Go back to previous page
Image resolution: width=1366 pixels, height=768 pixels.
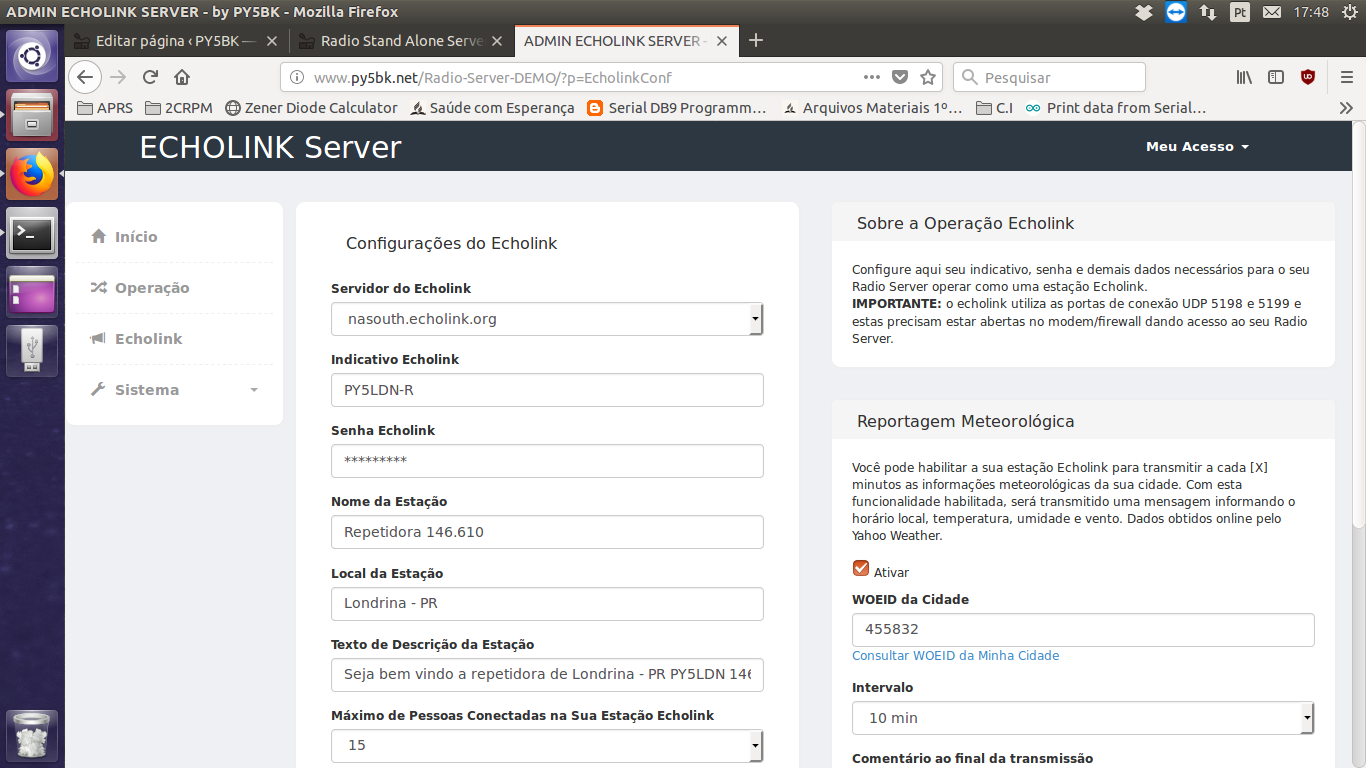(85, 77)
